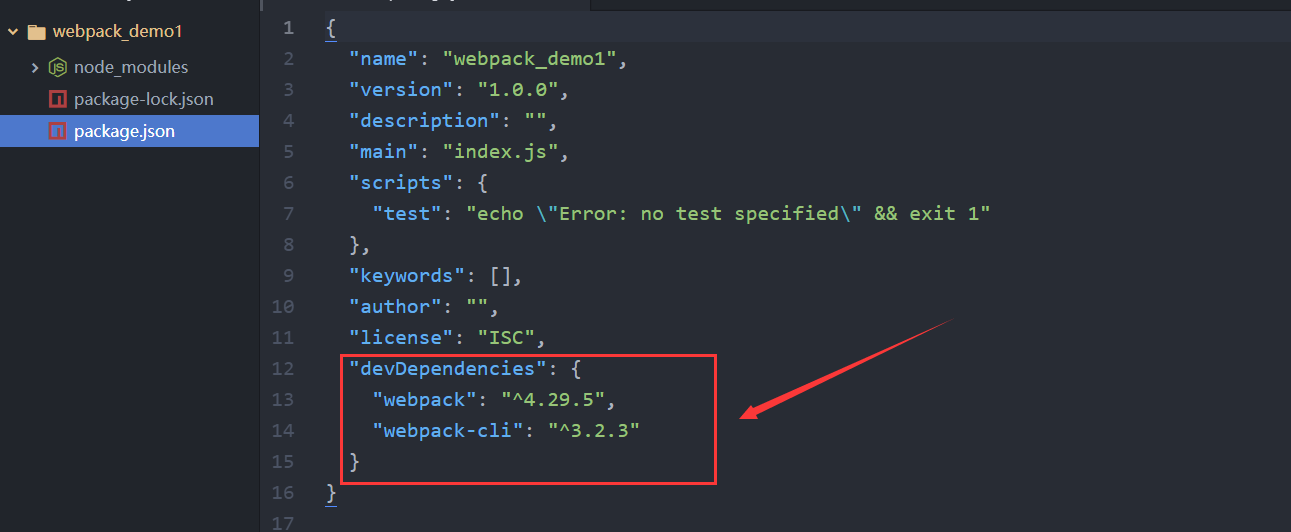Image resolution: width=1291 pixels, height=532 pixels.
Task: Click the echo Error test script string
Action: [728, 214]
